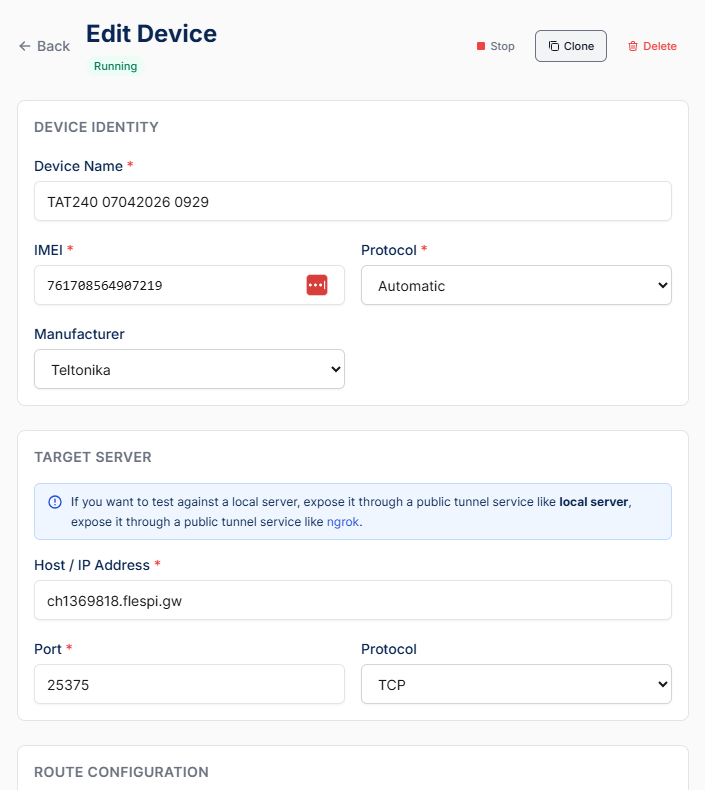Click the Edit Device page title

coord(151,33)
